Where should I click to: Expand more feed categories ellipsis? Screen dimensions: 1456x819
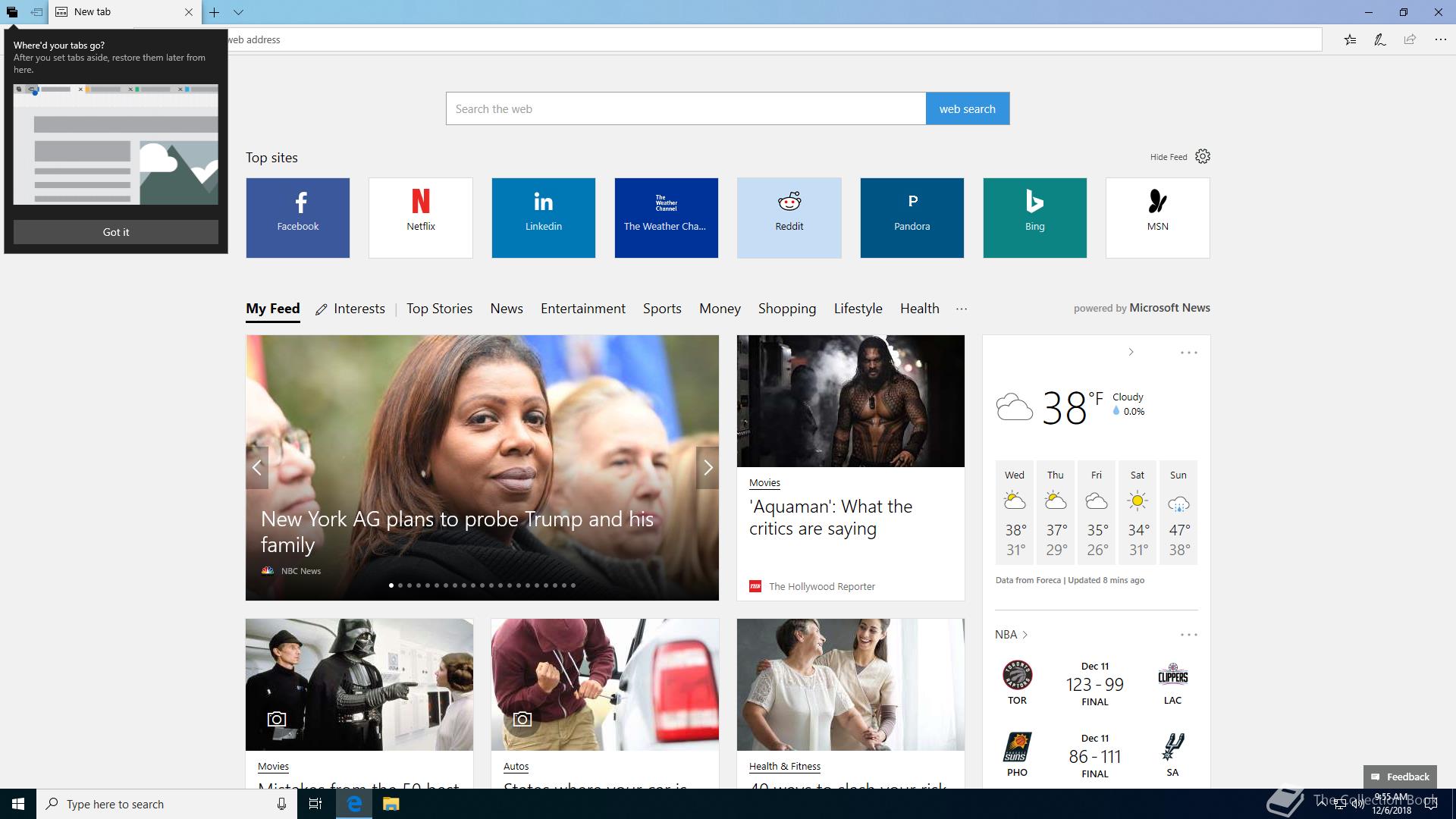click(962, 309)
